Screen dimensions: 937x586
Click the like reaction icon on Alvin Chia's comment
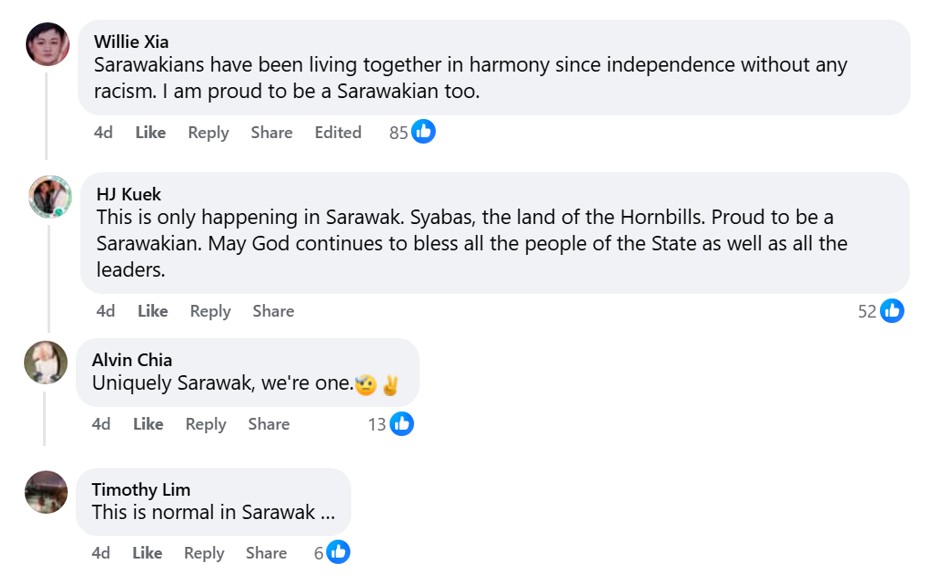(x=402, y=424)
